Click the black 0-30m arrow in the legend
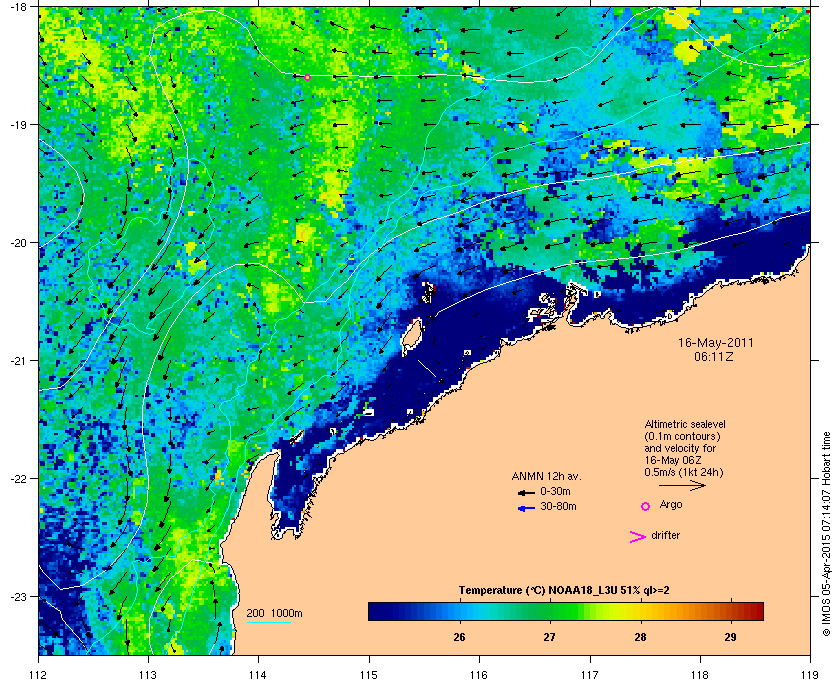Viewport: 840px width, 680px height. 526,492
